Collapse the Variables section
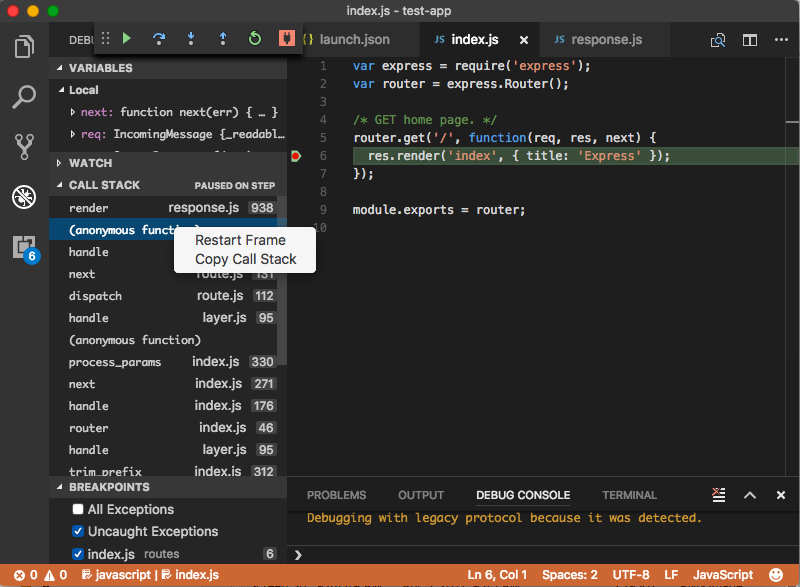This screenshot has height=587, width=800. (x=59, y=68)
